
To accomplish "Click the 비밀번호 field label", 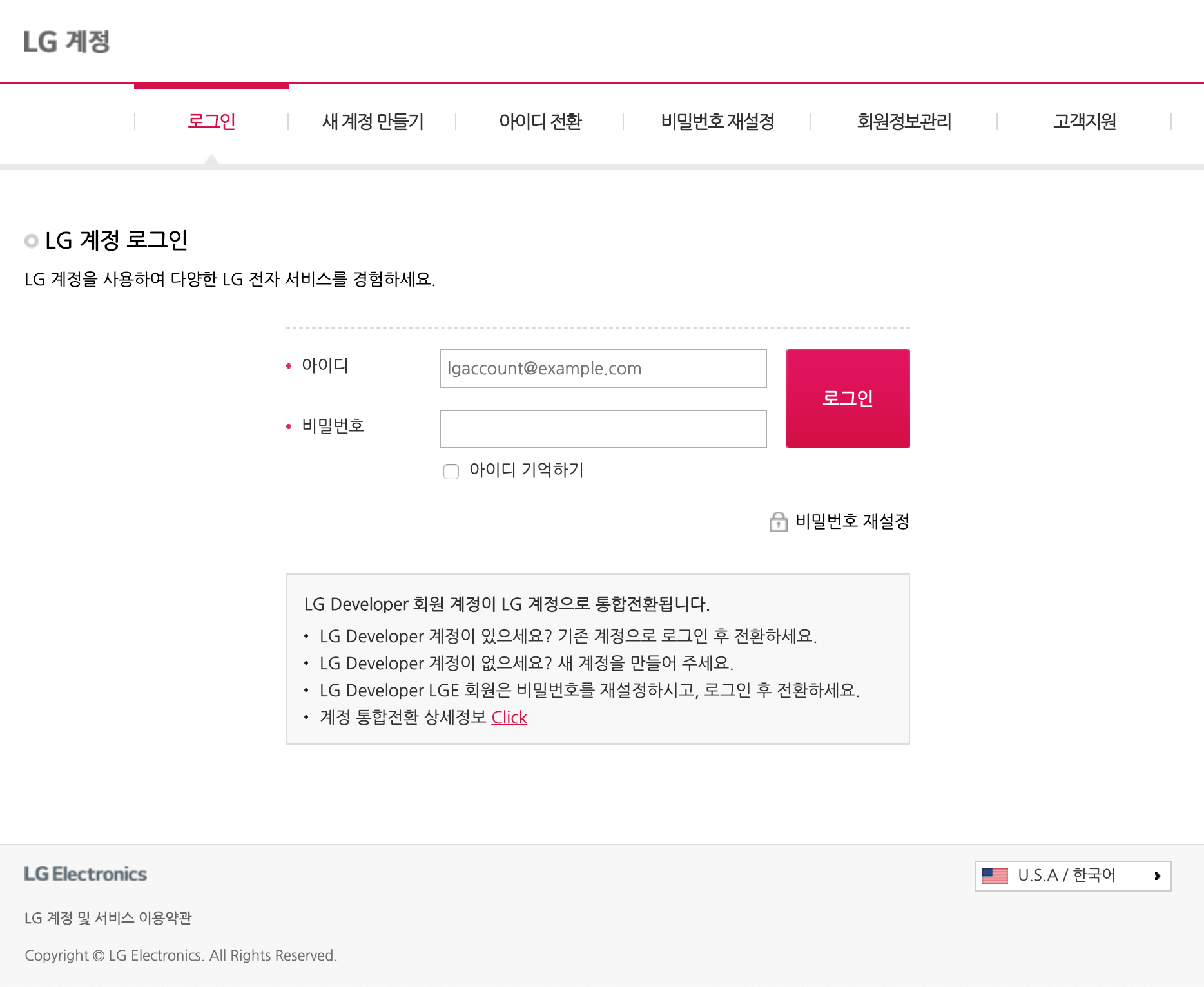I will [333, 426].
